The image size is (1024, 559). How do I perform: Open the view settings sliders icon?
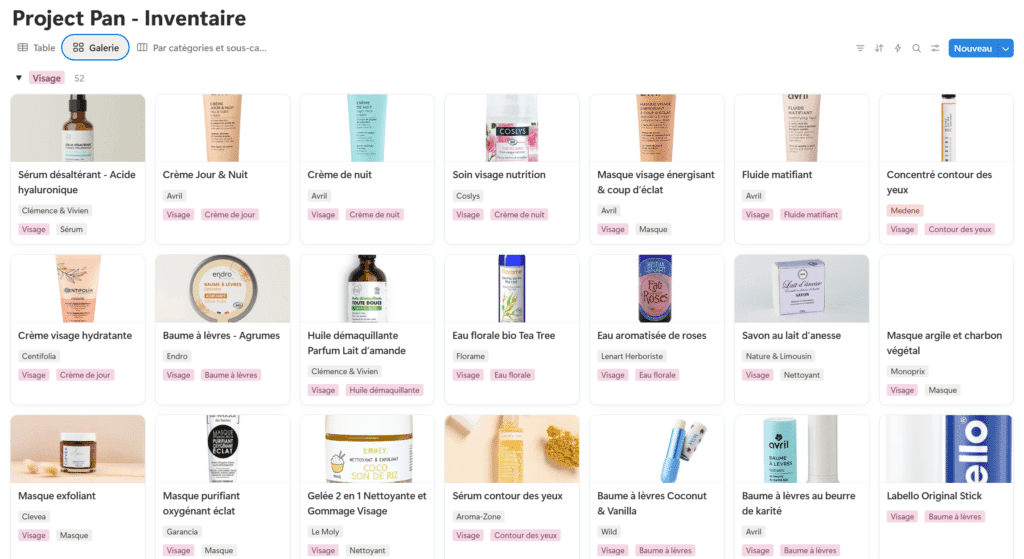pos(935,48)
